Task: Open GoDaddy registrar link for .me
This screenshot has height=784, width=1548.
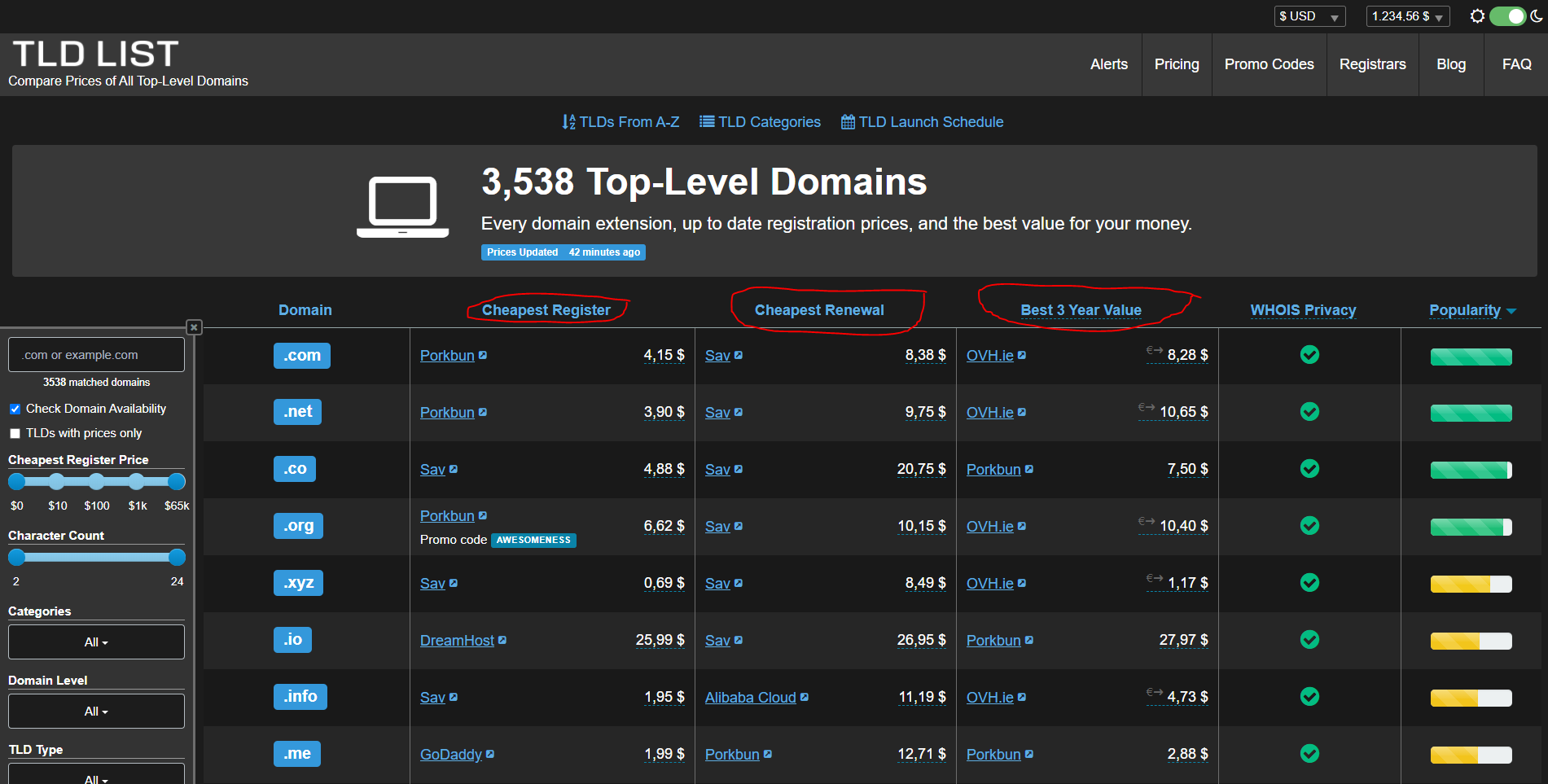Action: pyautogui.click(x=451, y=755)
